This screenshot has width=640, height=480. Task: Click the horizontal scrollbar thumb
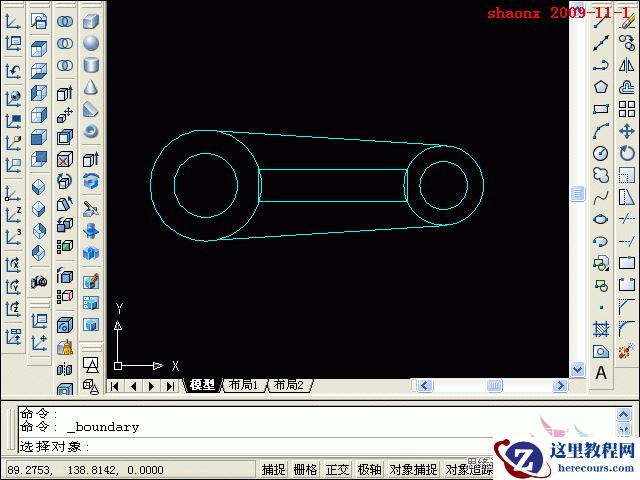[494, 385]
